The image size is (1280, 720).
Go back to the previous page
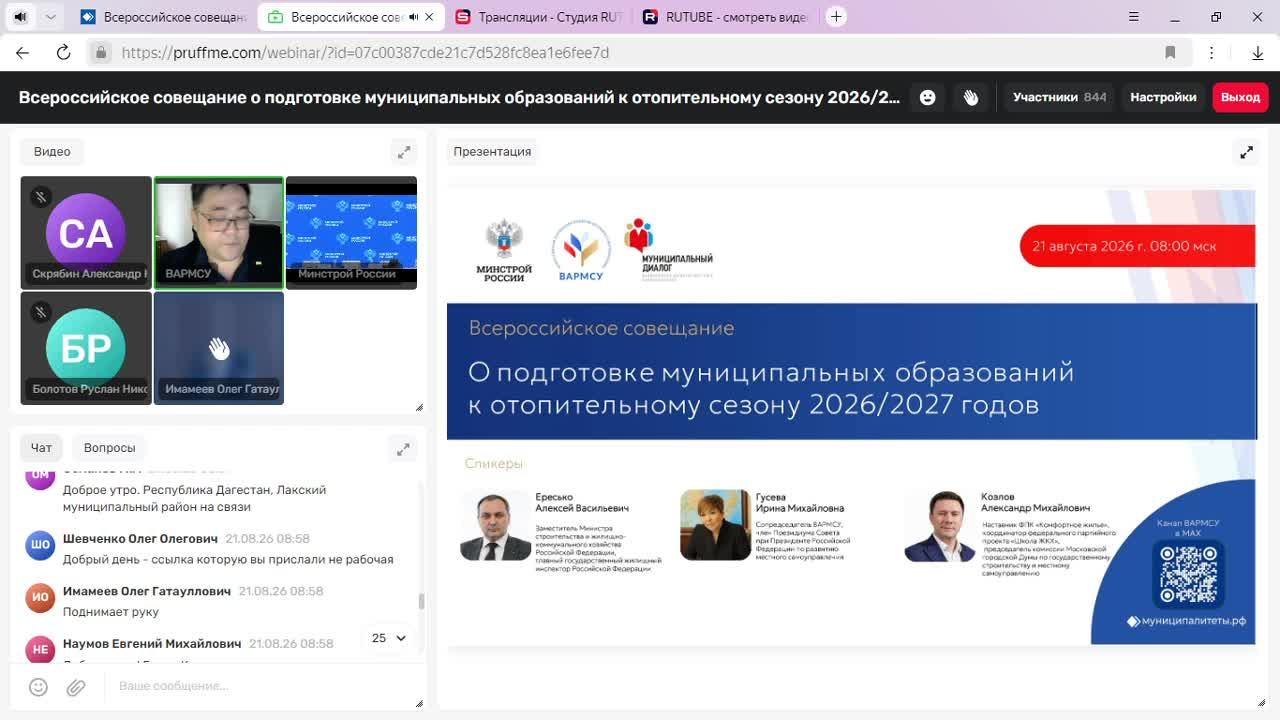(x=22, y=53)
